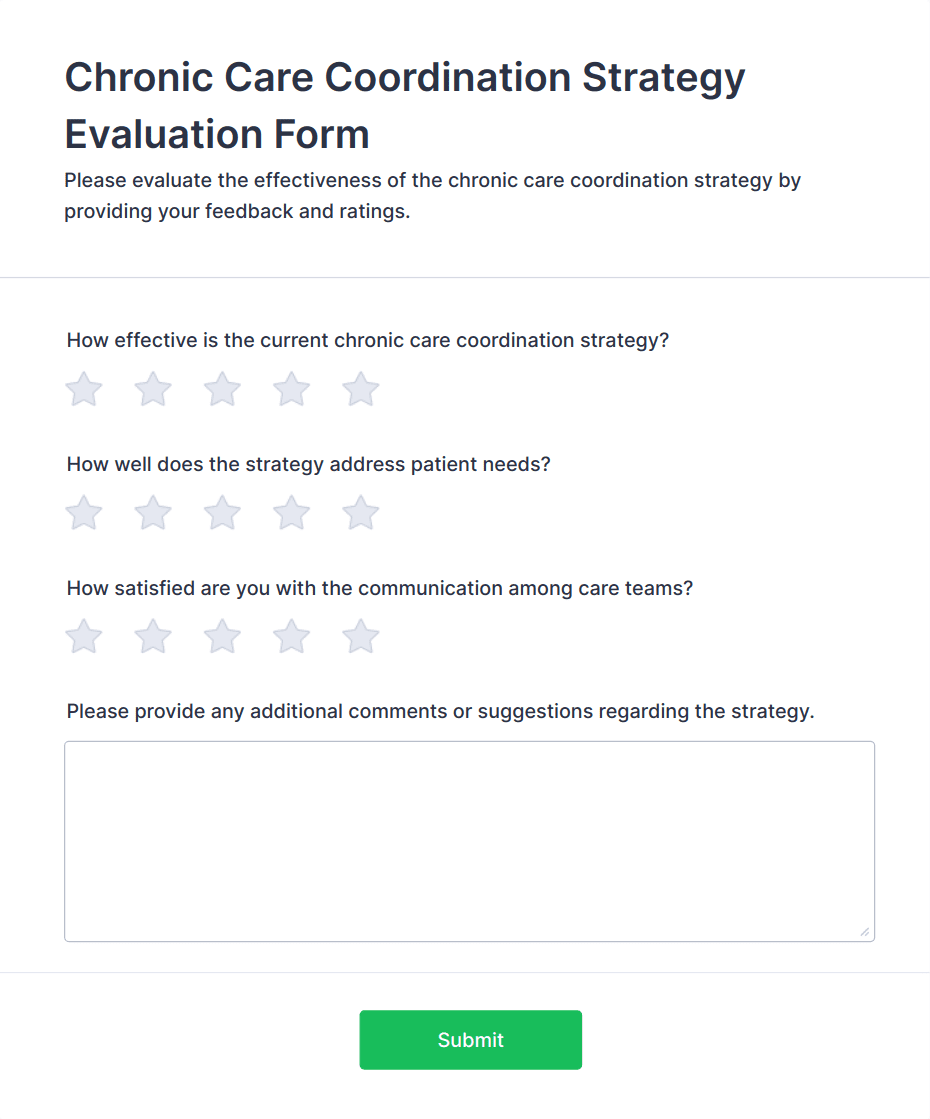The image size is (930, 1119).
Task: Give two stars for communication satisfaction
Action: click(x=152, y=636)
